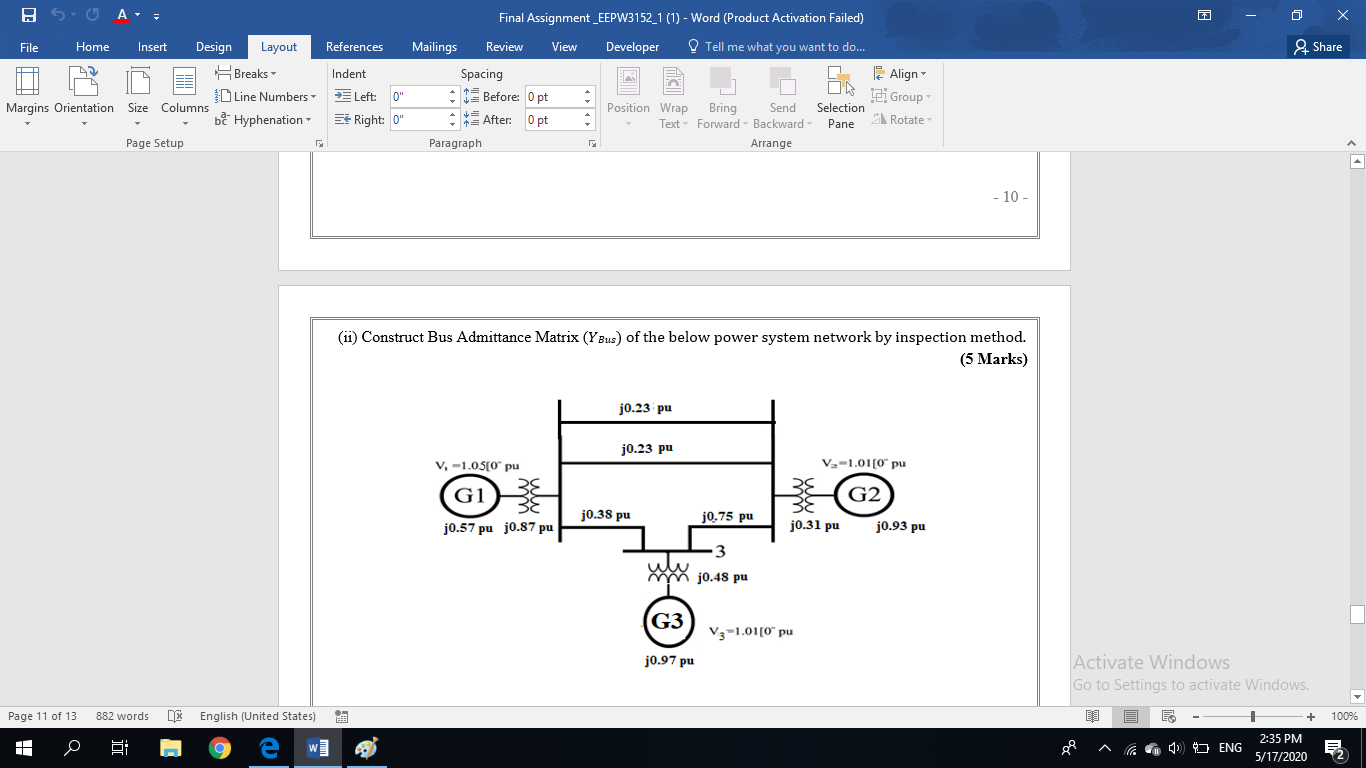
Task: Open Line Numbers options
Action: (x=266, y=96)
